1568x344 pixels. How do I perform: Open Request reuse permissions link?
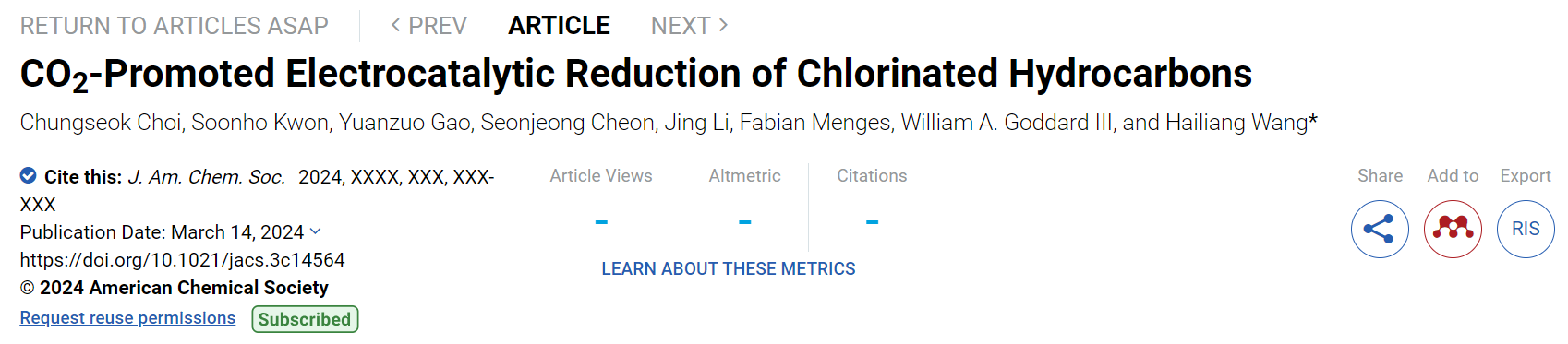(x=127, y=318)
